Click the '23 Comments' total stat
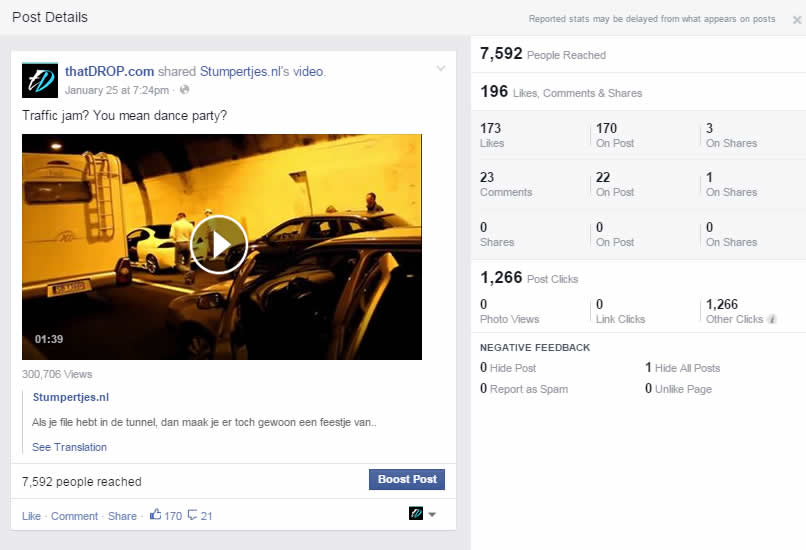This screenshot has width=806, height=550. pyautogui.click(x=506, y=185)
